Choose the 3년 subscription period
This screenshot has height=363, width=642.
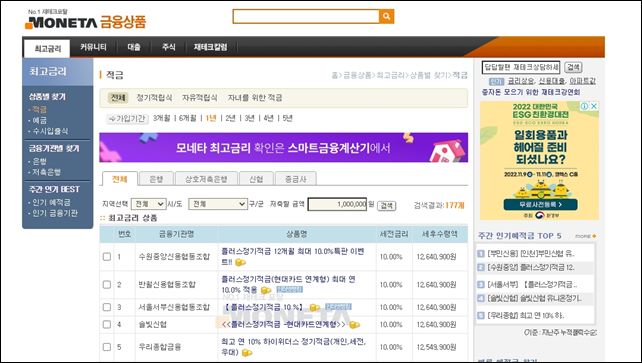click(x=249, y=118)
